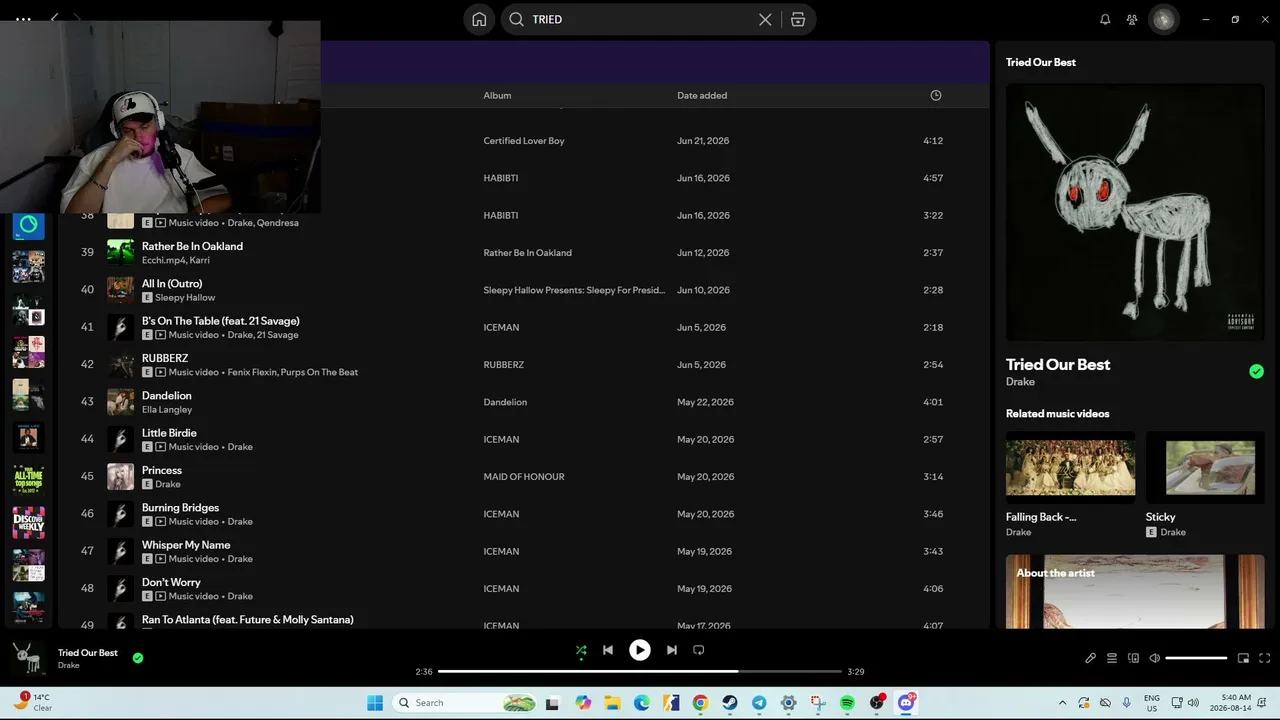Select track B's On The Table
The height and width of the screenshot is (720, 1280).
click(221, 321)
